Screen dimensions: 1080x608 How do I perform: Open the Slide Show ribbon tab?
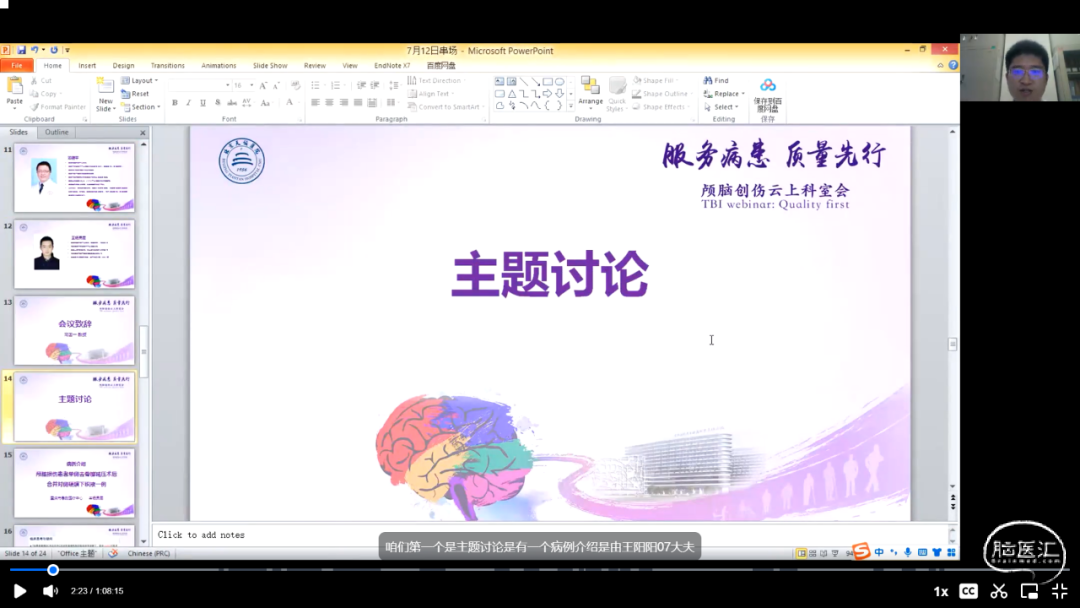(270, 65)
